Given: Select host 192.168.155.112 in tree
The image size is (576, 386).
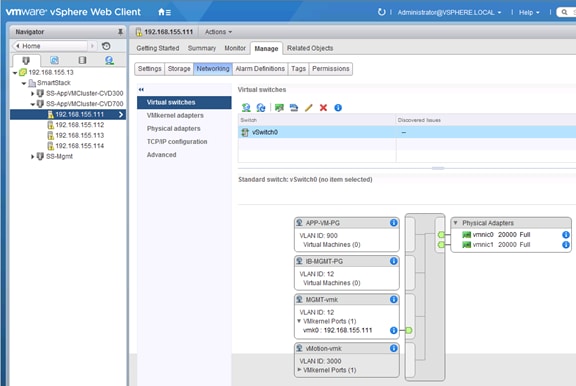Looking at the screenshot, I should pyautogui.click(x=79, y=125).
